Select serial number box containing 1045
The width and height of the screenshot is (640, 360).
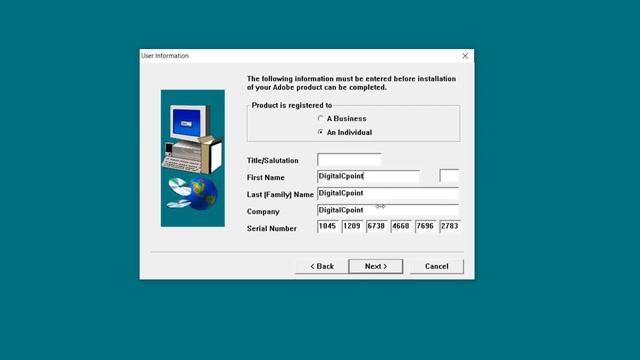(x=328, y=227)
